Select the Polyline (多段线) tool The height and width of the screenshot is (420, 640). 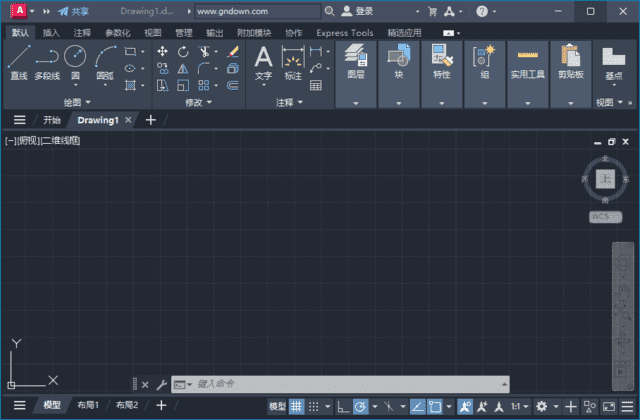point(47,62)
